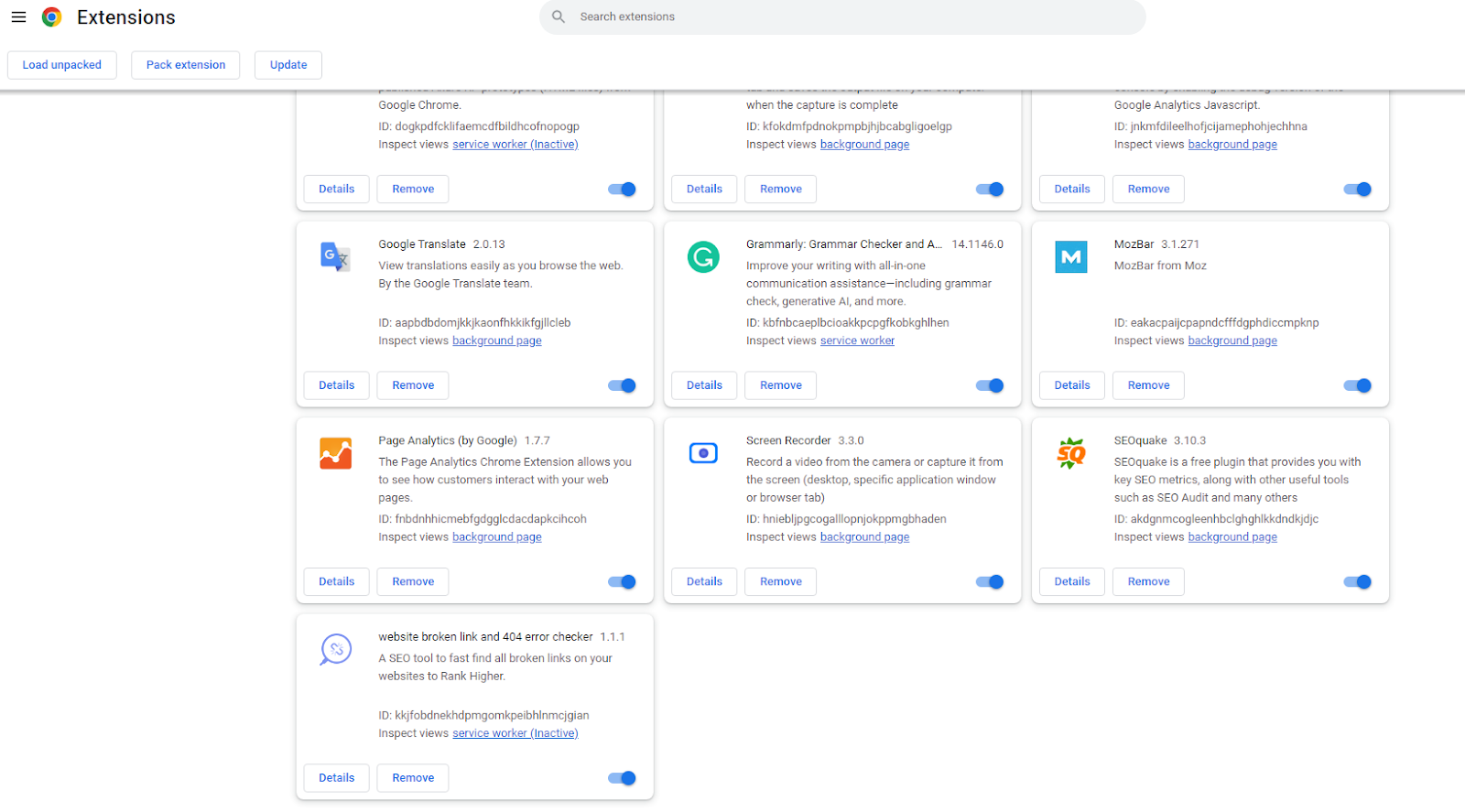Click the Chrome logo icon
Viewport: 1465px width, 812px height.
click(x=52, y=17)
